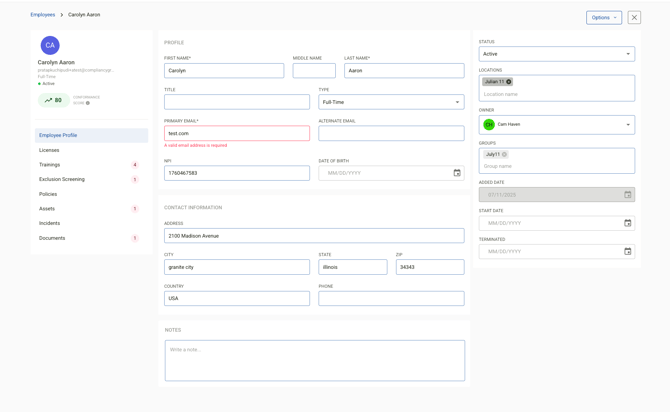Open the Start Date calendar icon

(x=627, y=223)
